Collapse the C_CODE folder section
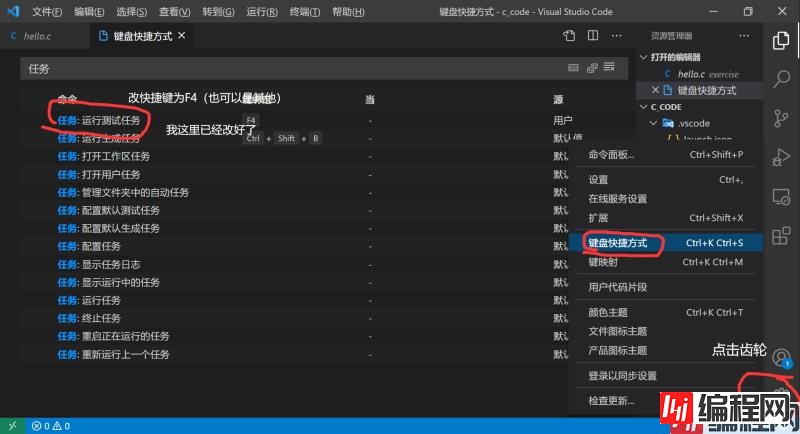 click(645, 107)
